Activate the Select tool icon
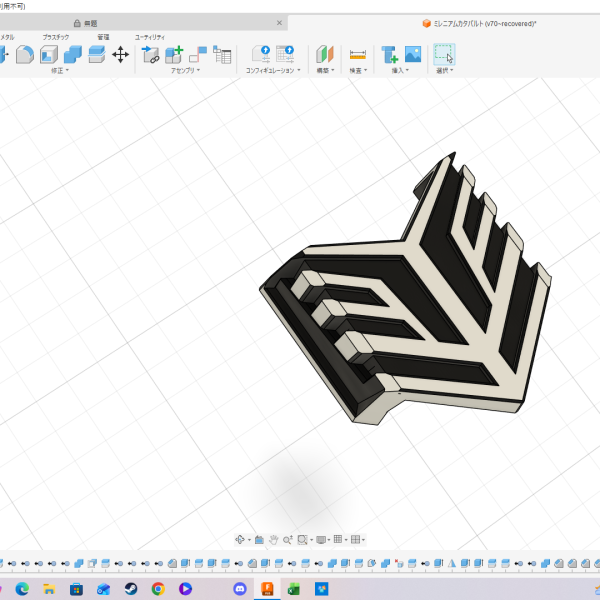This screenshot has height=600, width=600. pyautogui.click(x=443, y=55)
